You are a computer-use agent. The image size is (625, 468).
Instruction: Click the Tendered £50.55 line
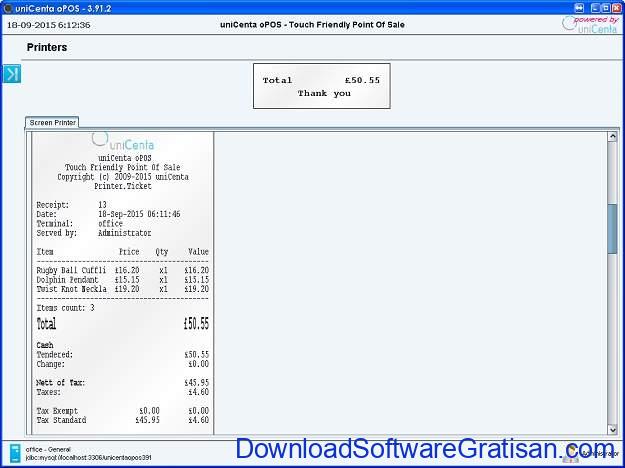coord(123,354)
